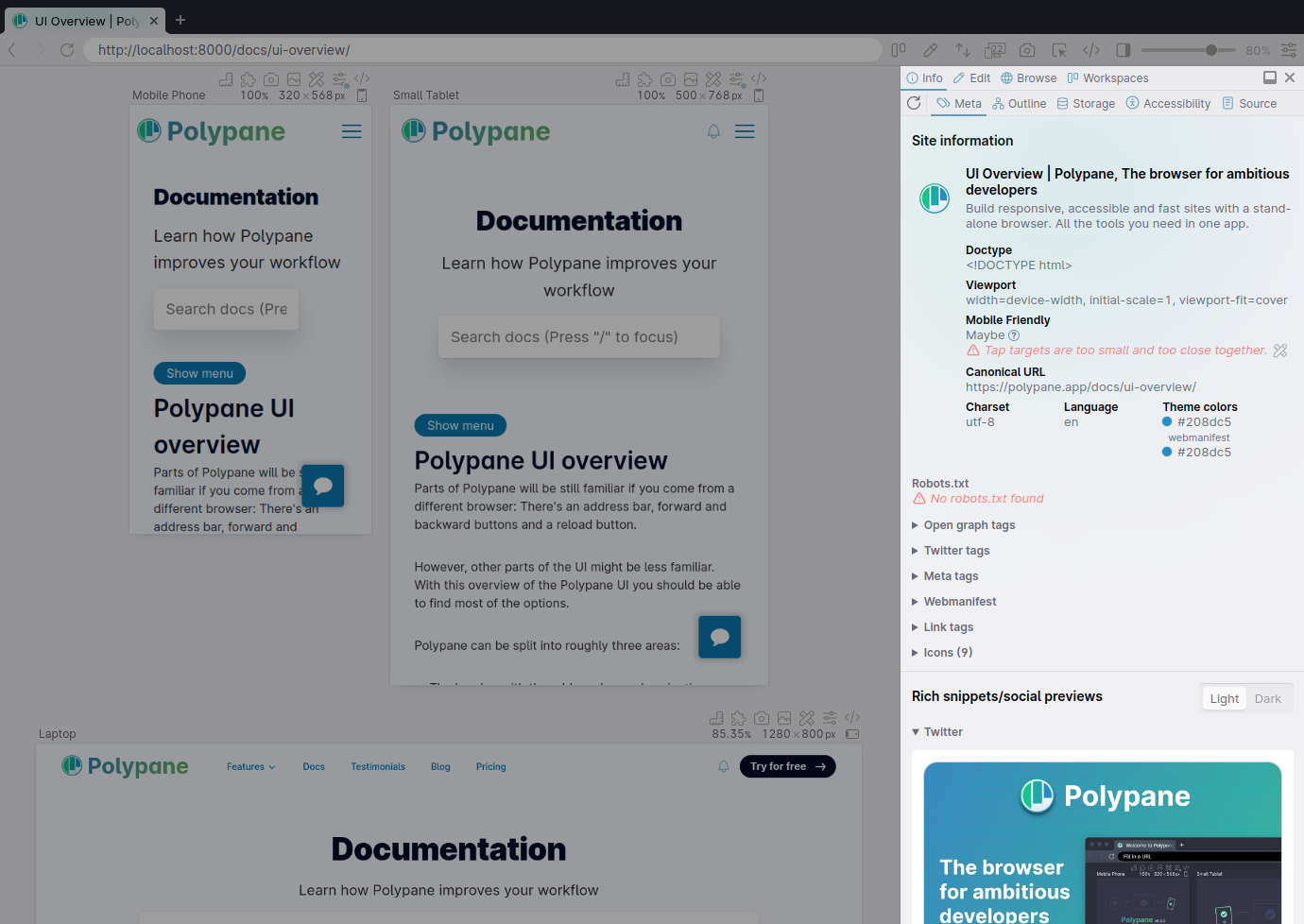Image resolution: width=1304 pixels, height=924 pixels.
Task: Rotate the Laptop pane orientation
Action: 852,734
